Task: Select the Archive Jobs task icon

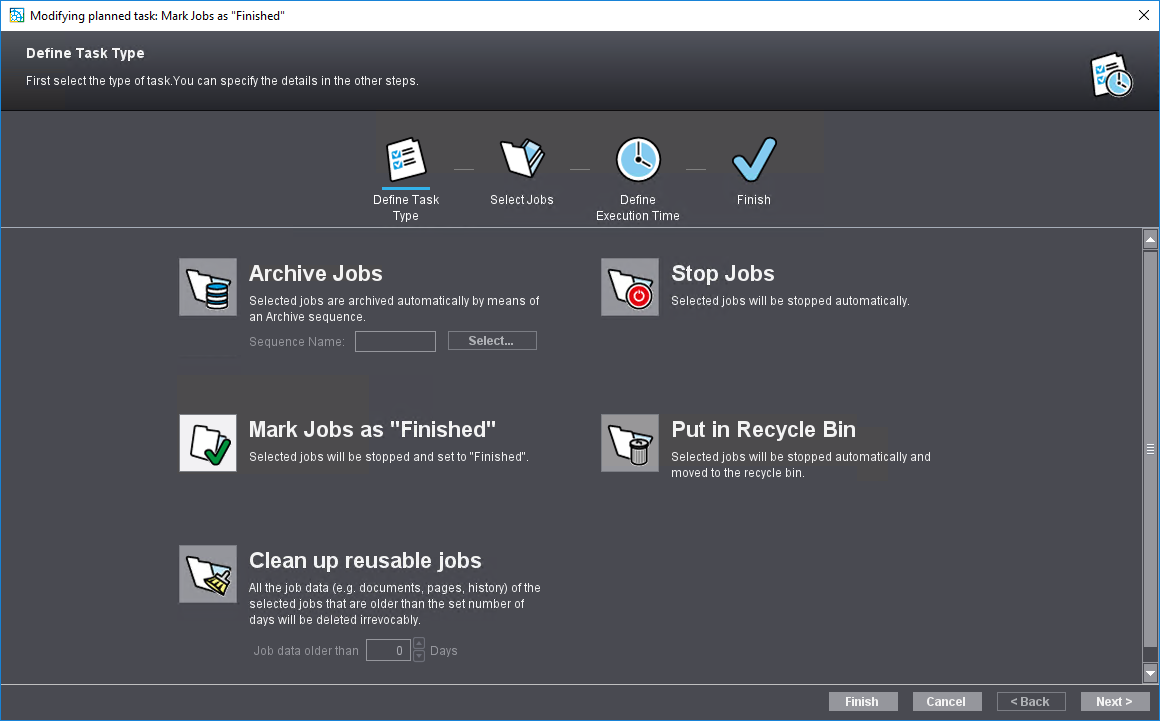Action: [208, 287]
